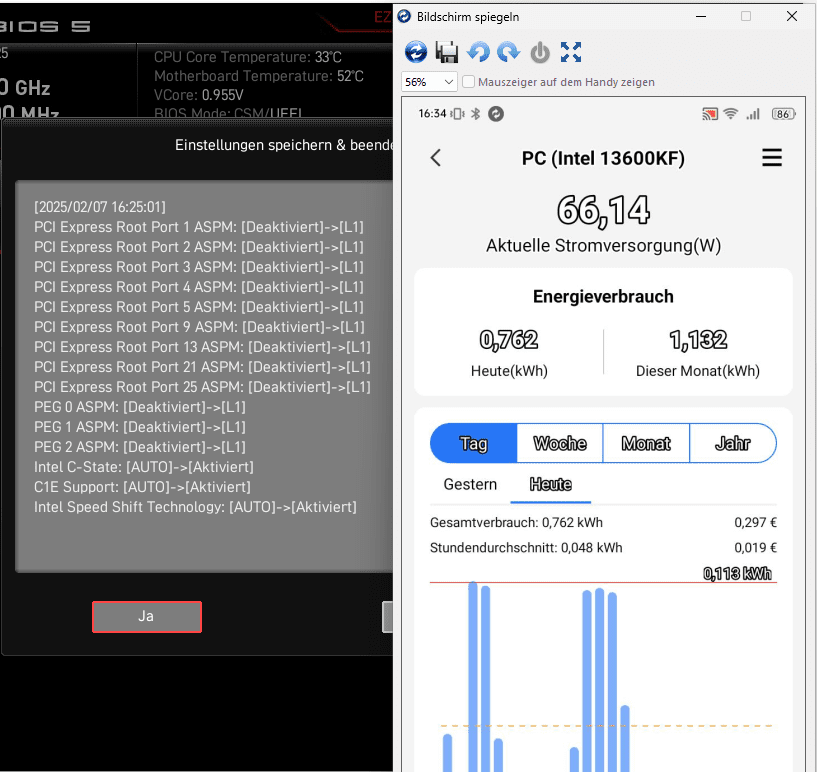The height and width of the screenshot is (772, 817).
Task: Click the 'PCI Express Root Port 25 ASPM' entry in BIOS
Action: point(202,387)
